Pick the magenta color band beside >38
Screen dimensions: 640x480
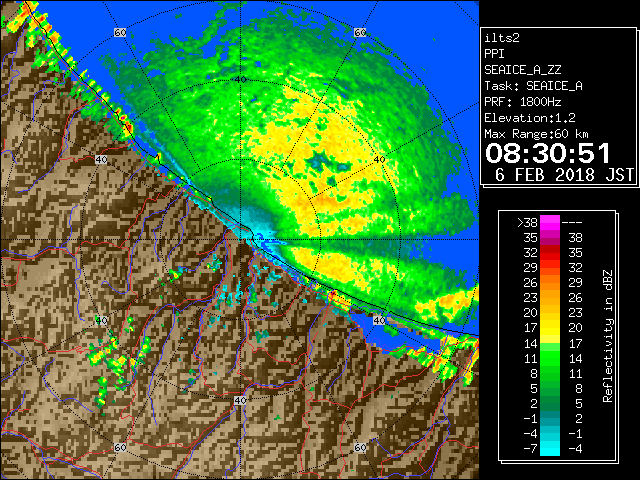click(x=550, y=223)
